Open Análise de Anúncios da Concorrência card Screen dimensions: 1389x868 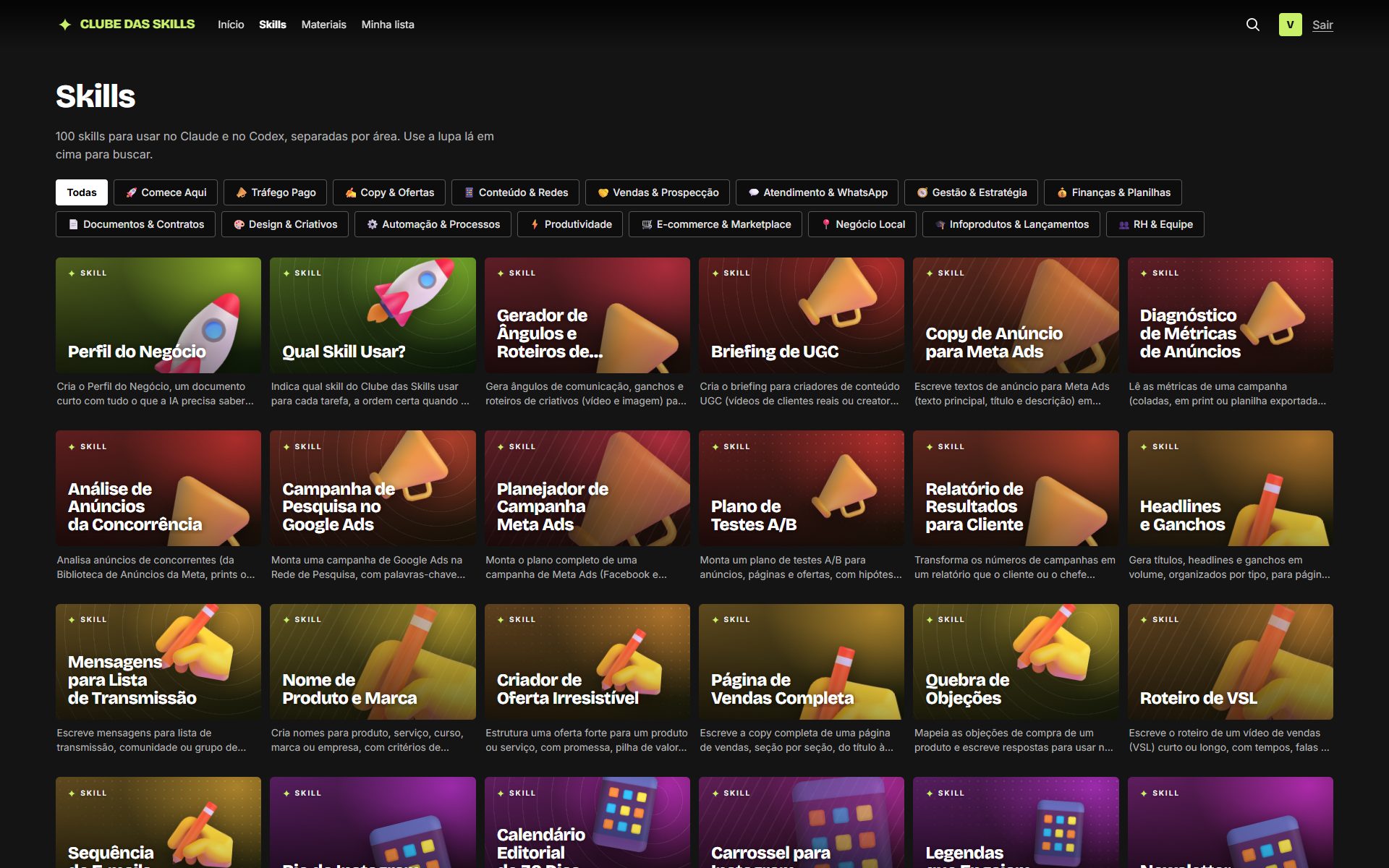pyautogui.click(x=158, y=488)
